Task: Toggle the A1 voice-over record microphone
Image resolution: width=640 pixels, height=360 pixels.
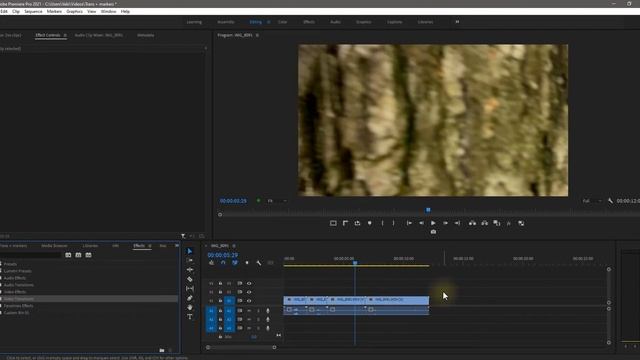Action: [x=268, y=311]
